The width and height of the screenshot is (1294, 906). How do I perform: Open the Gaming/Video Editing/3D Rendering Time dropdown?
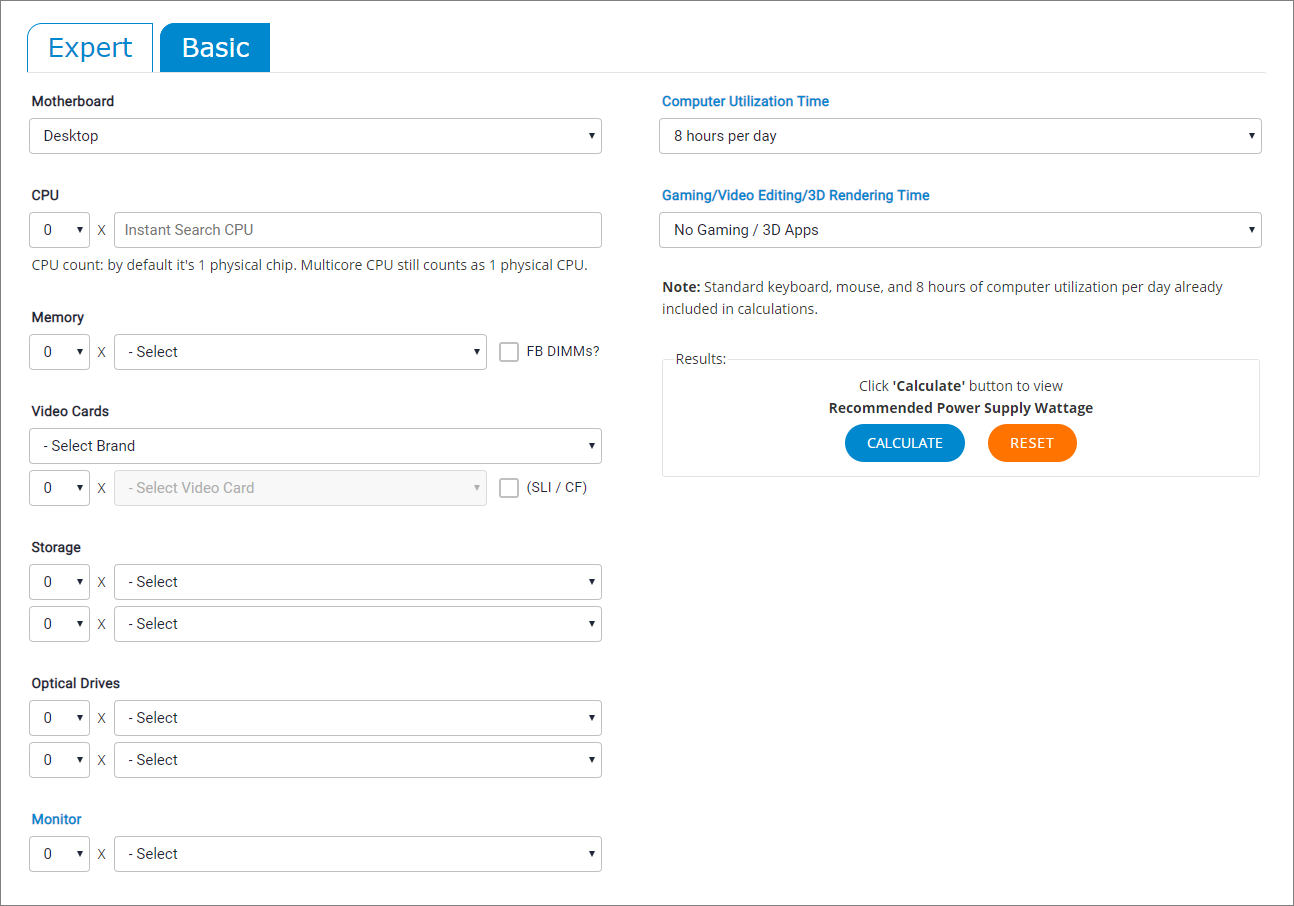point(960,230)
